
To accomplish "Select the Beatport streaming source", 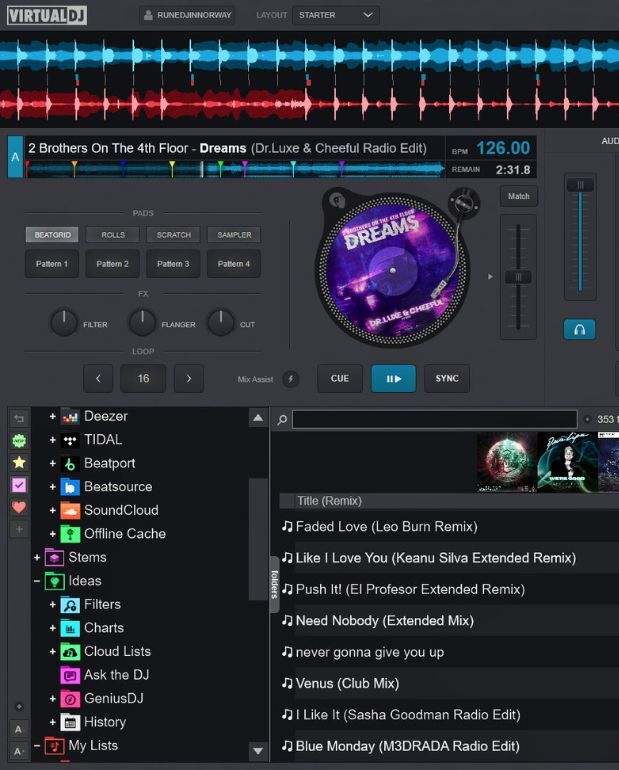I will pos(109,463).
